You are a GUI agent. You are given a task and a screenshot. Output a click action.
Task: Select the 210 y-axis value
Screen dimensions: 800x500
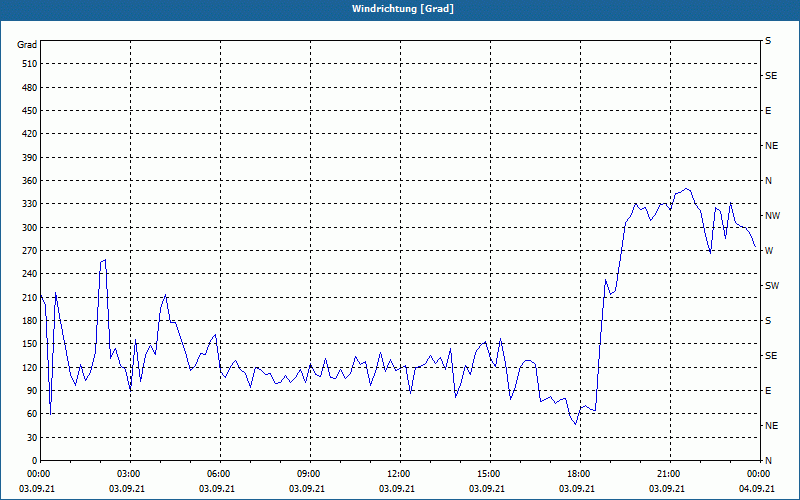tap(30, 297)
